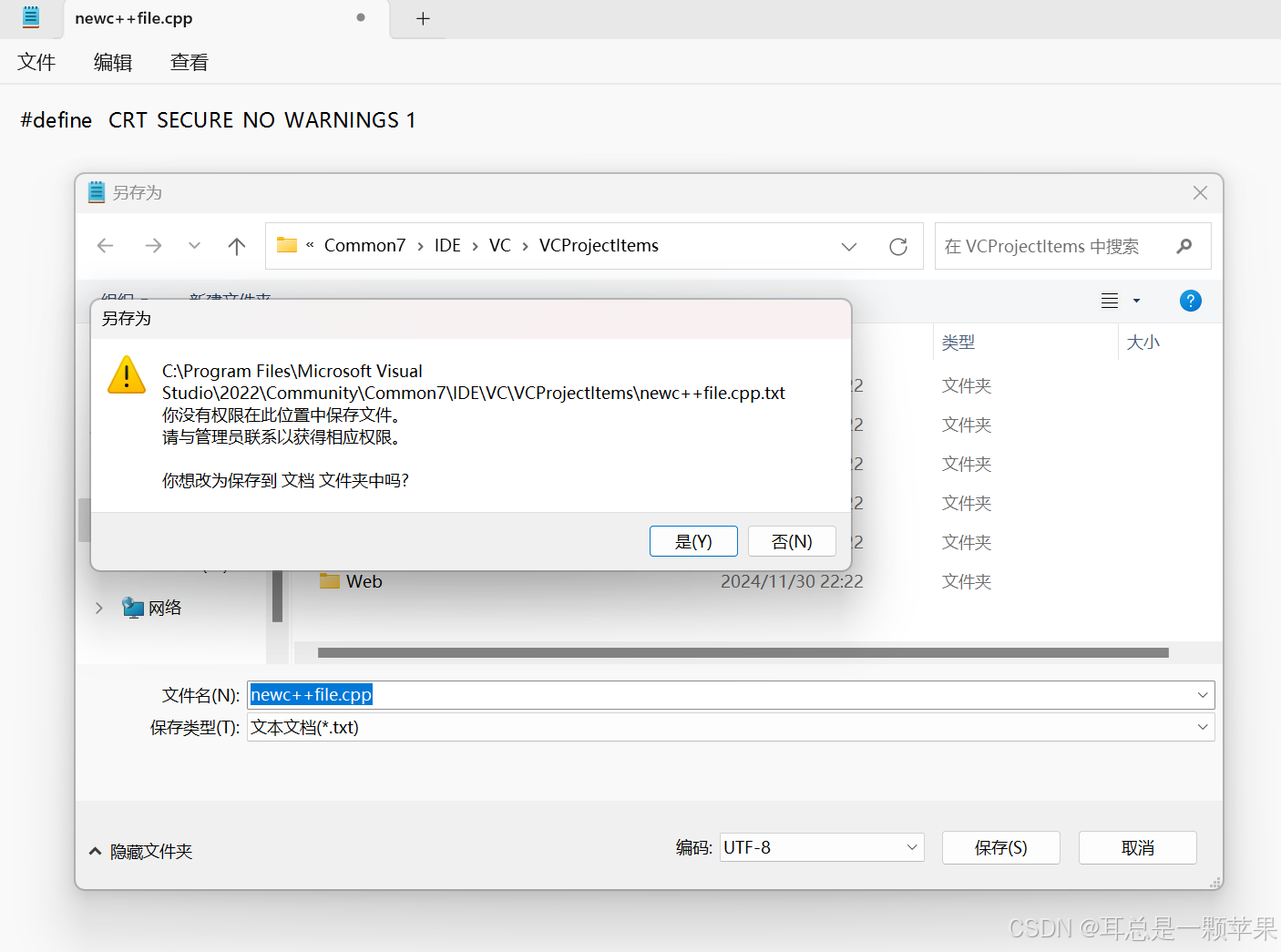Go back using the left arrow icon

click(x=106, y=246)
